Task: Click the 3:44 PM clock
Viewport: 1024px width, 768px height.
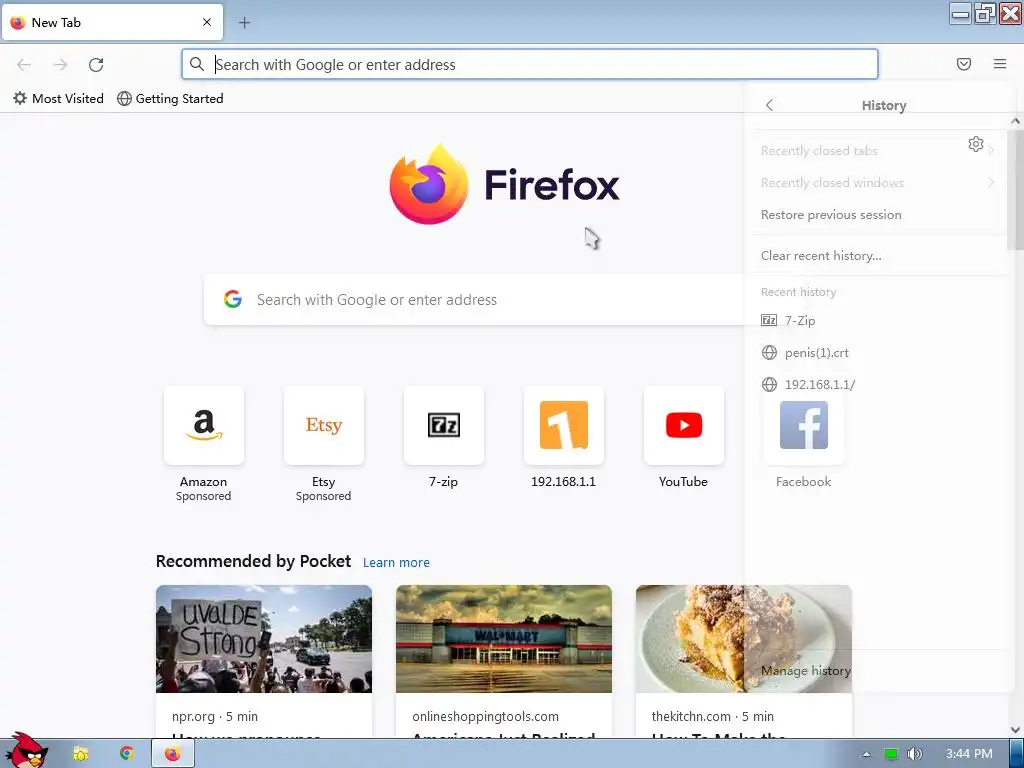Action: [969, 754]
